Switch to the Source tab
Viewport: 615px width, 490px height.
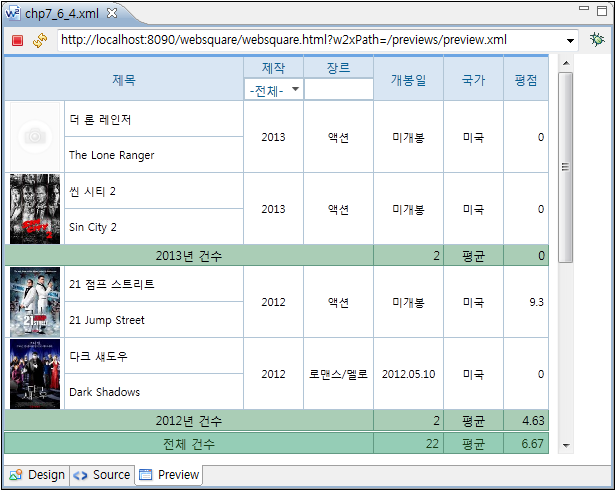coord(102,475)
